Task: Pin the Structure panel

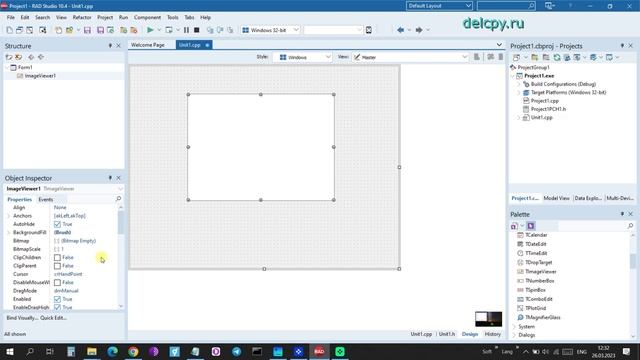Action: [x=110, y=46]
